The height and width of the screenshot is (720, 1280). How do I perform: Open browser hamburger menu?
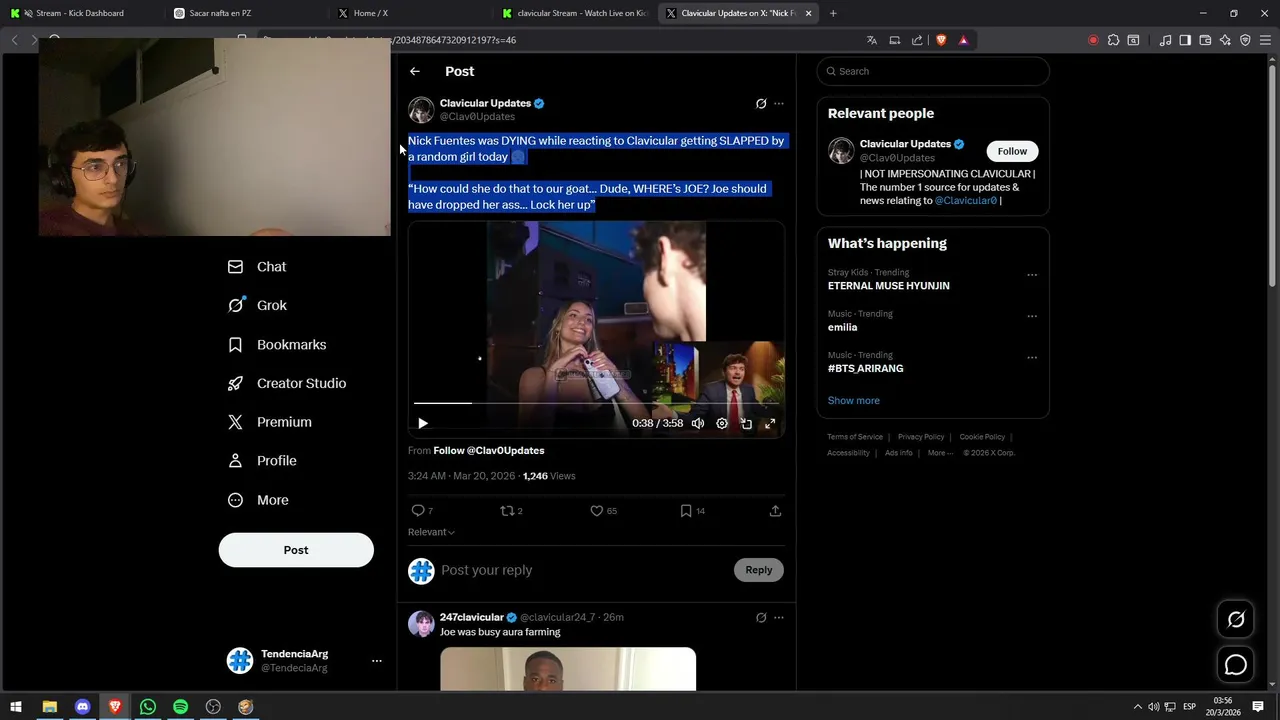click(1265, 40)
